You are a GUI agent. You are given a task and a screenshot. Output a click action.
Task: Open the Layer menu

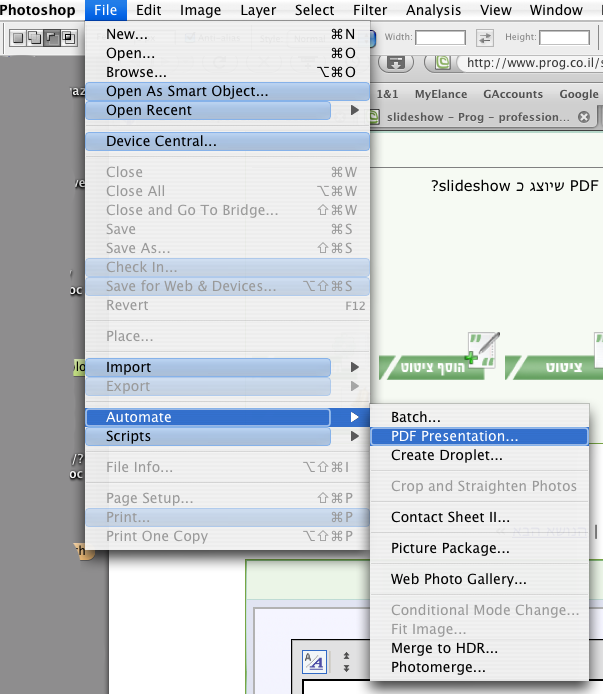[258, 10]
